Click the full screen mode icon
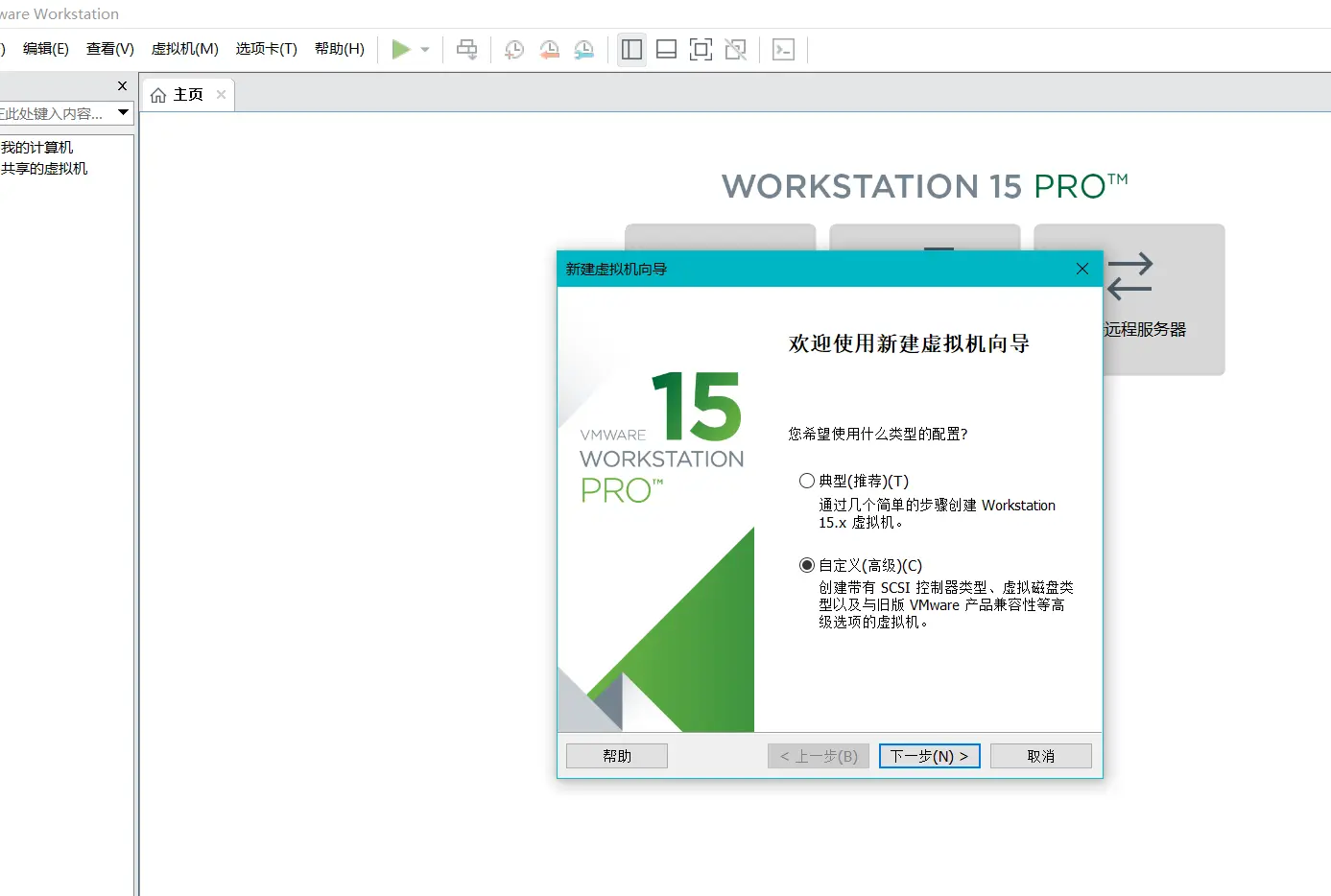The image size is (1331, 896). tap(701, 49)
